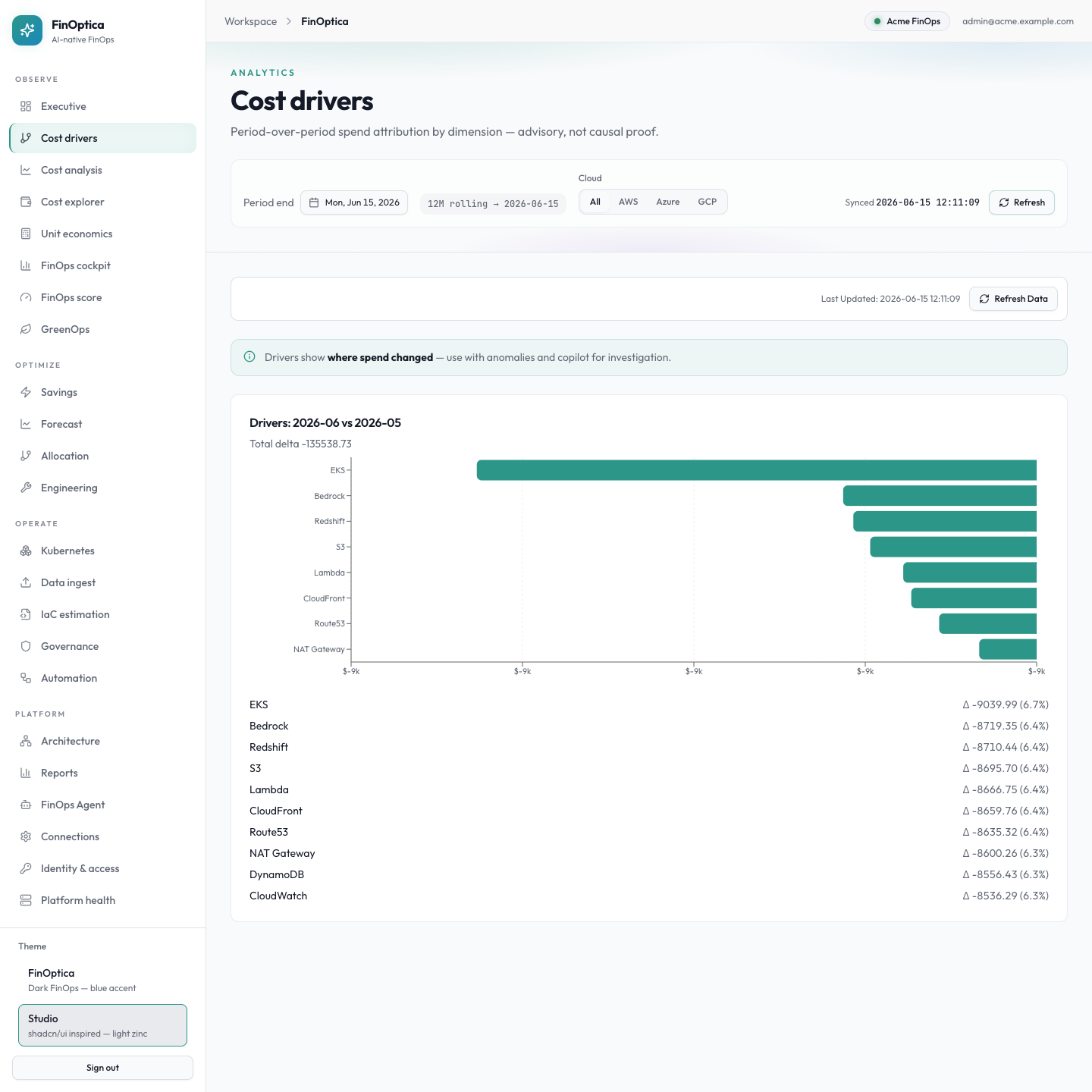
Task: Click the Lambda delta value -8666.75
Action: 1006,789
